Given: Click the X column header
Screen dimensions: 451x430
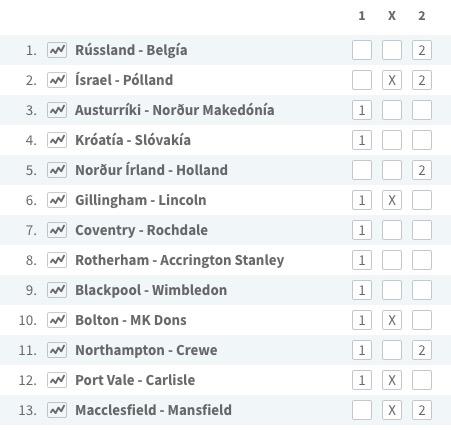Looking at the screenshot, I should tap(392, 16).
